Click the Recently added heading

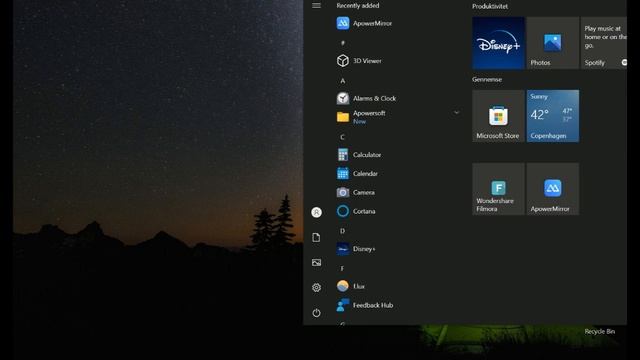358,5
